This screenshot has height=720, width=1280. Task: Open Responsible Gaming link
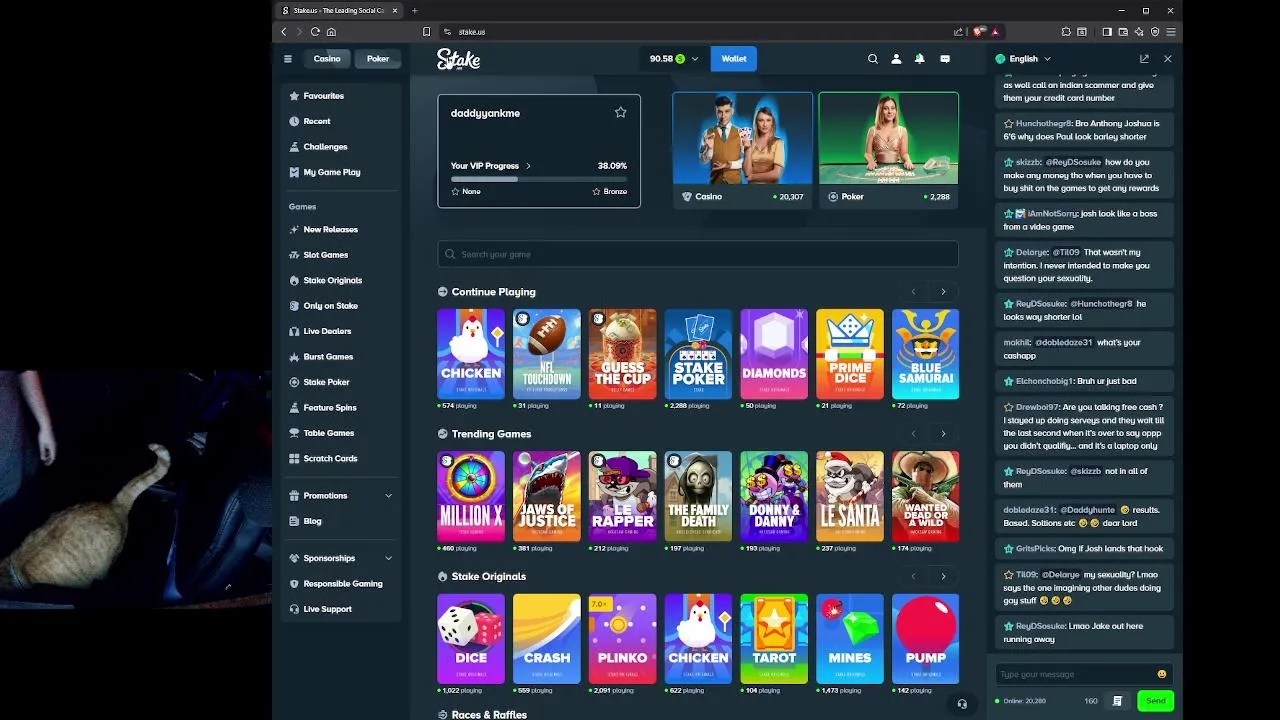click(342, 584)
